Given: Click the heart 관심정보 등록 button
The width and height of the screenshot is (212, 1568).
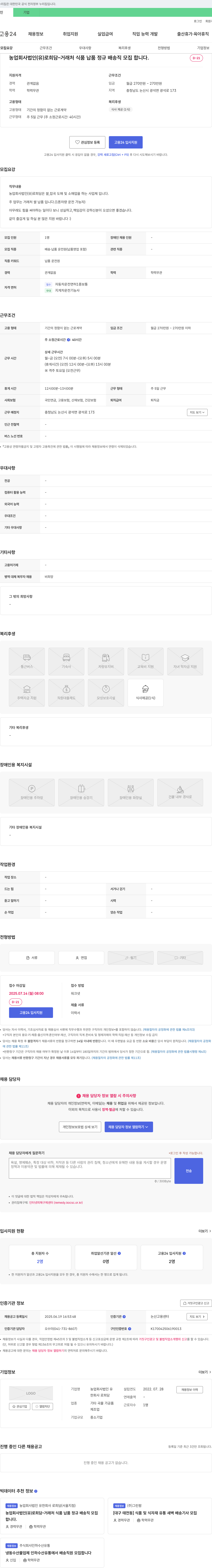Looking at the screenshot, I should (87, 142).
